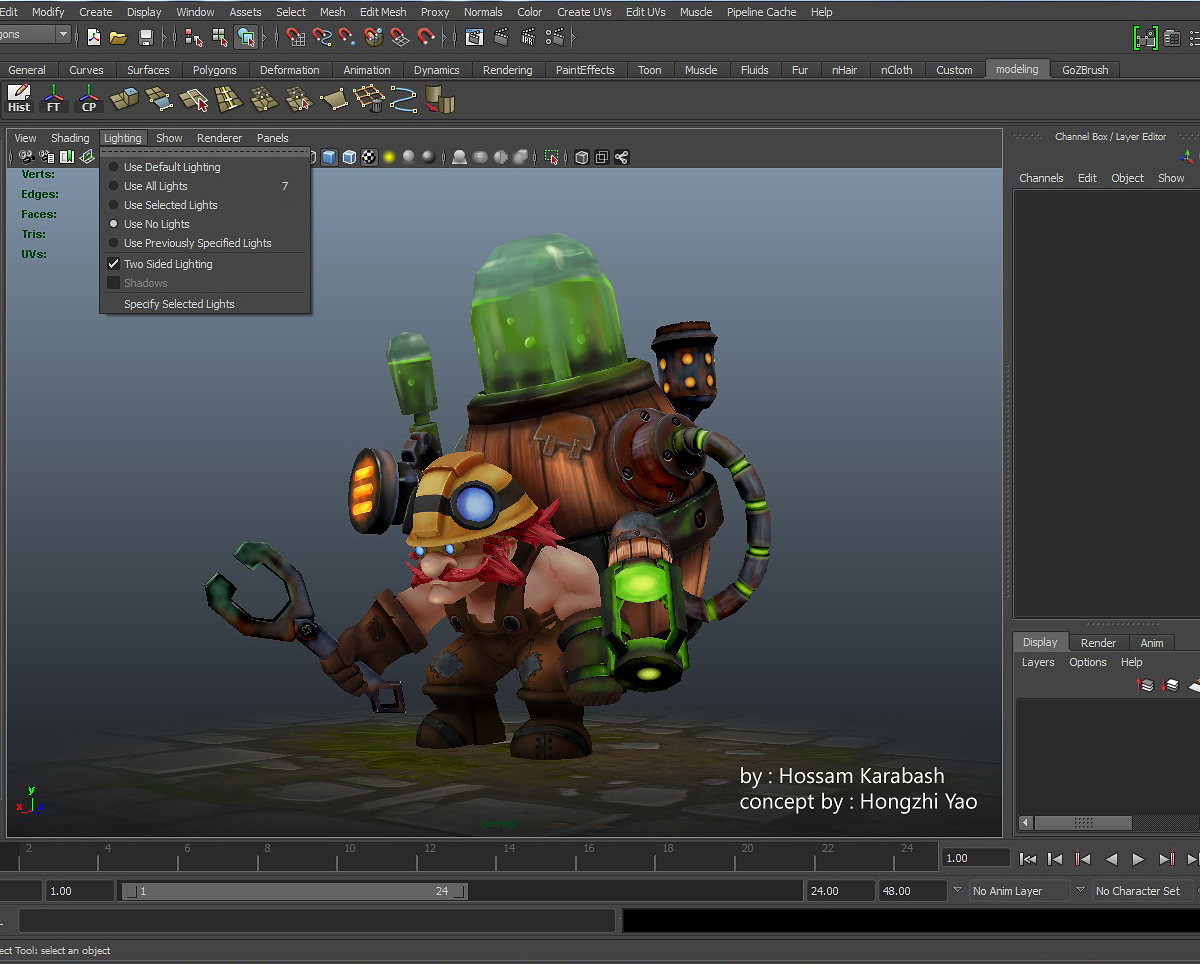The height and width of the screenshot is (964, 1200).
Task: Open a scene with the folder icon
Action: pos(118,37)
